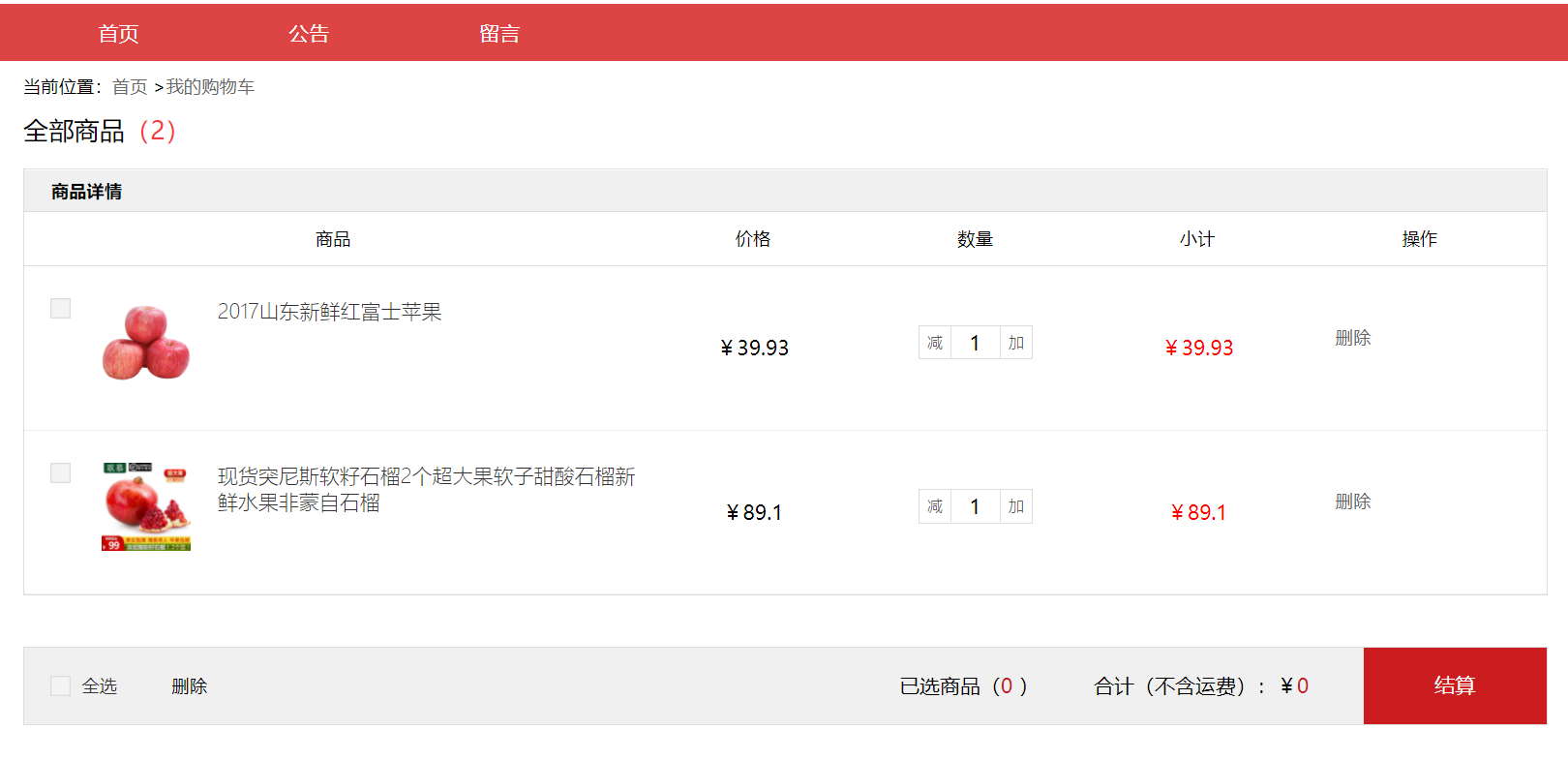The height and width of the screenshot is (760, 1568).
Task: Open the 首页 menu item in the navbar
Action: 117,32
